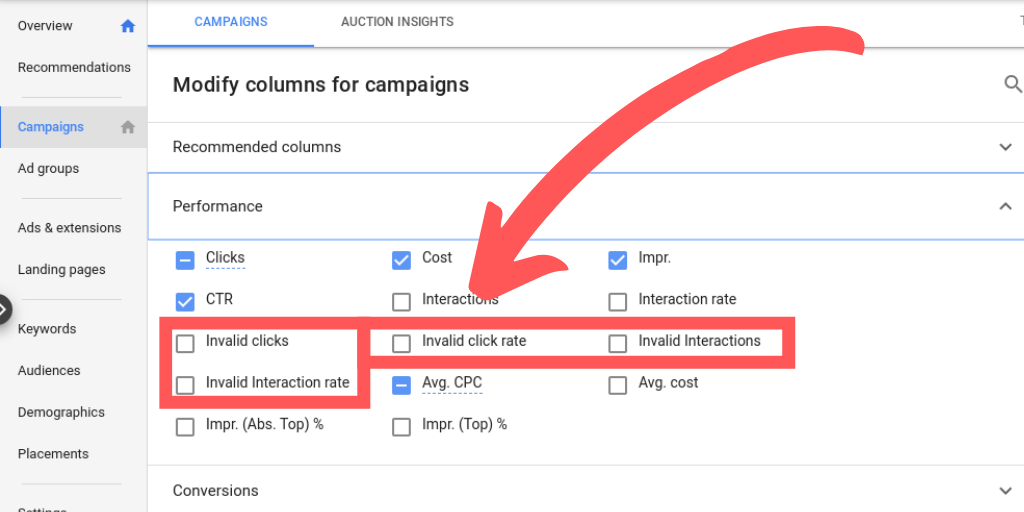
Task: Expand the Conversions section
Action: (x=1005, y=491)
